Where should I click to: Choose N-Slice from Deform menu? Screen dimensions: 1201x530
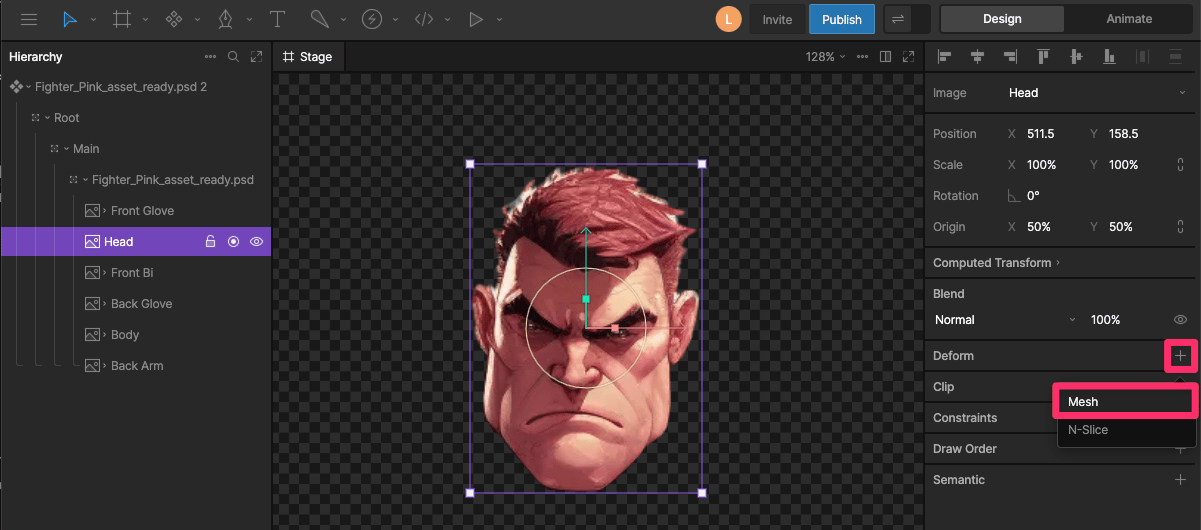click(x=1126, y=430)
